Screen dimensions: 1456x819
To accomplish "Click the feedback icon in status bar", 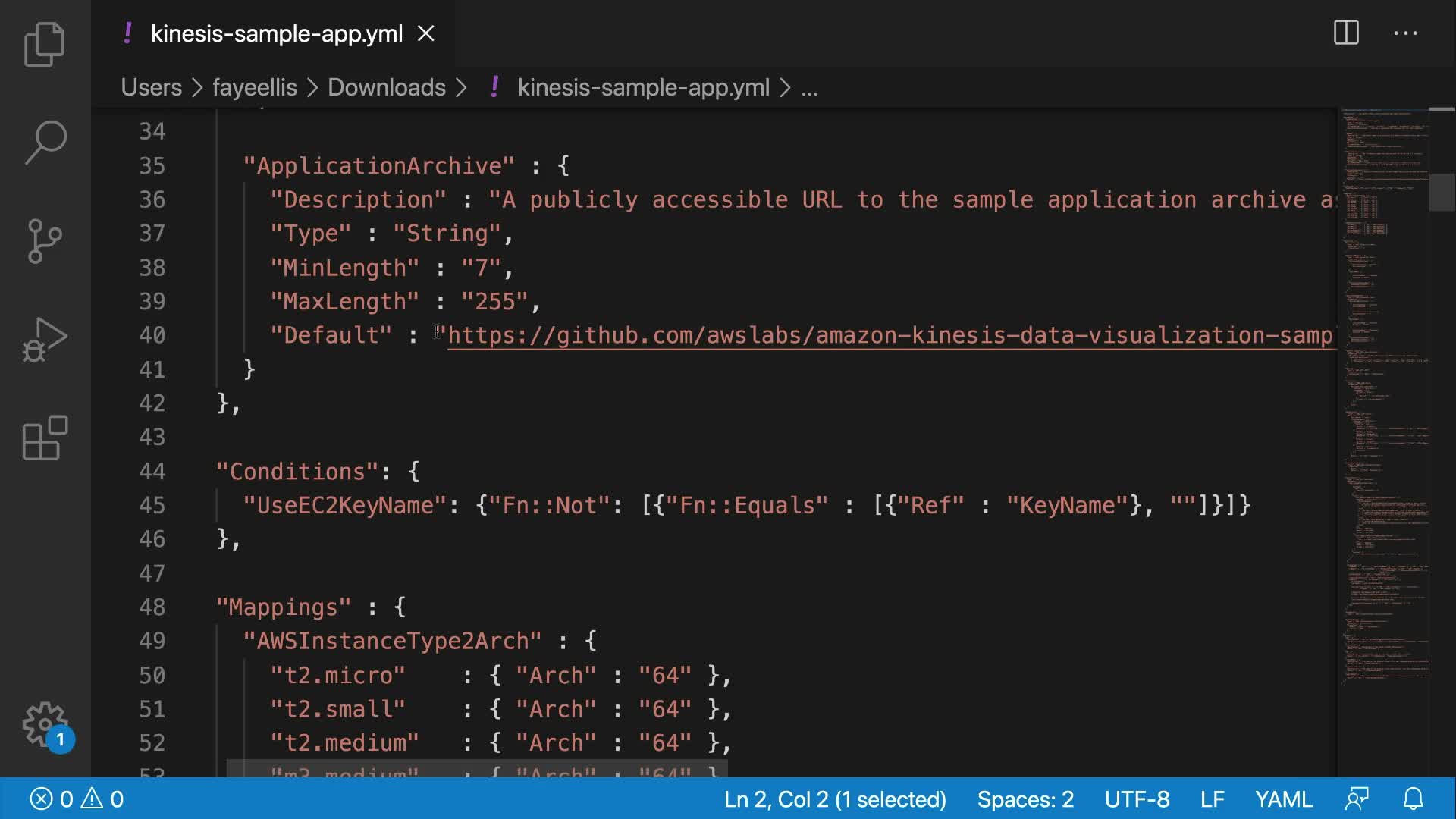I will tap(1357, 799).
